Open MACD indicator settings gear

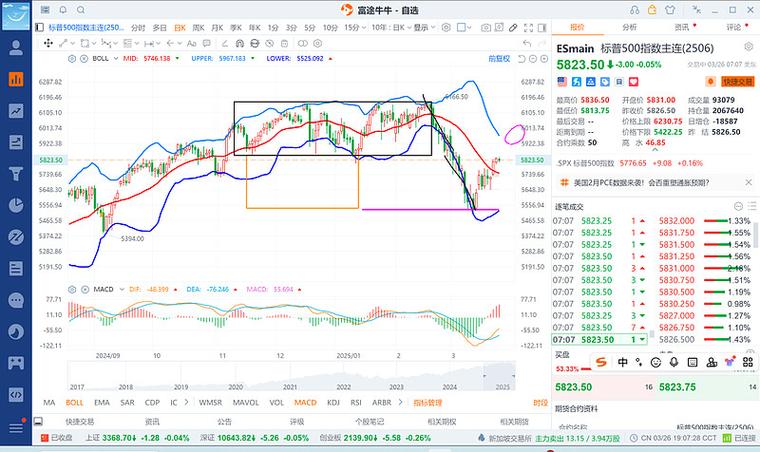[72, 289]
